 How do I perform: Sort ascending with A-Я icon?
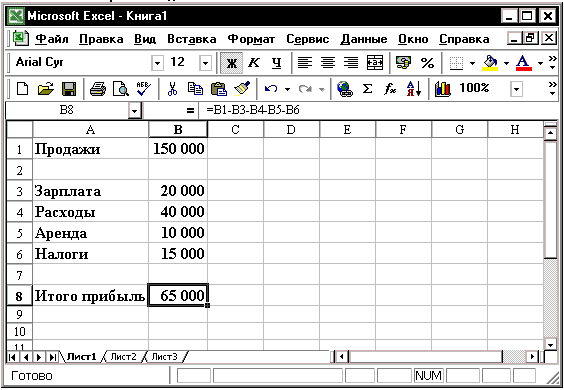click(x=414, y=89)
